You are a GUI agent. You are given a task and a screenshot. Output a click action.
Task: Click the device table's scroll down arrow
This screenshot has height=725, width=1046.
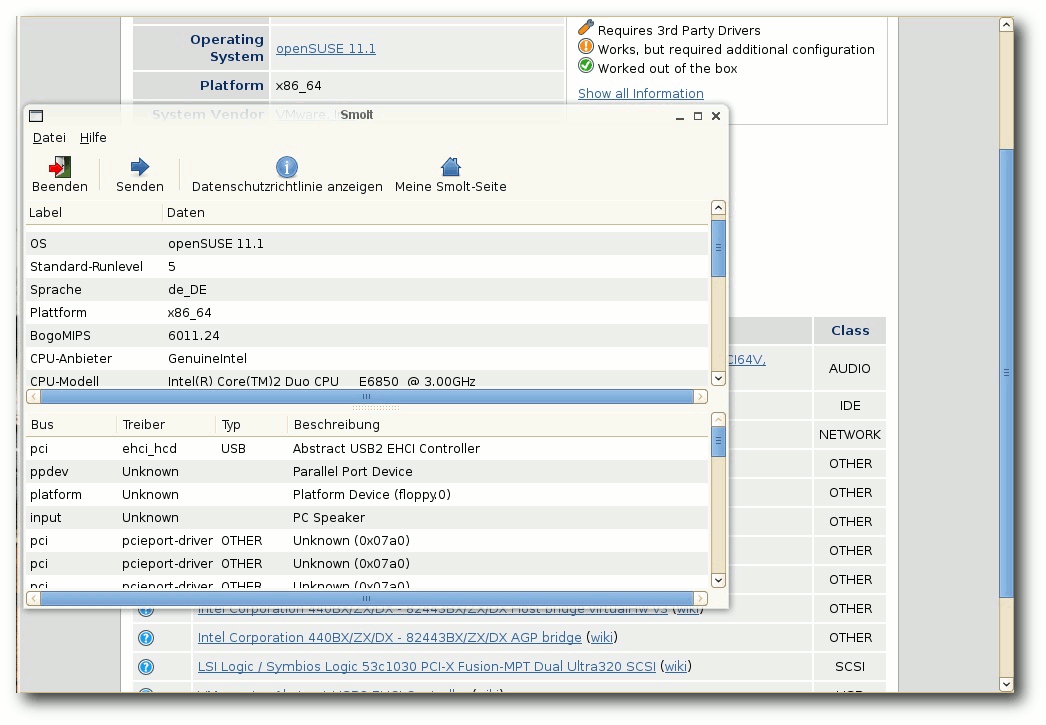(x=718, y=580)
